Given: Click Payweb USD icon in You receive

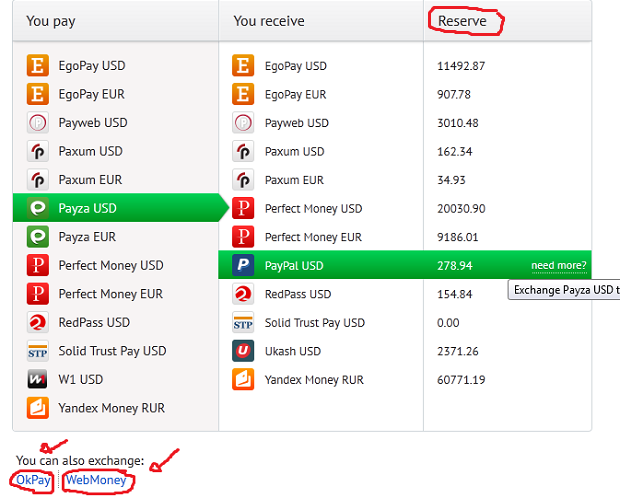Looking at the screenshot, I should tap(243, 123).
